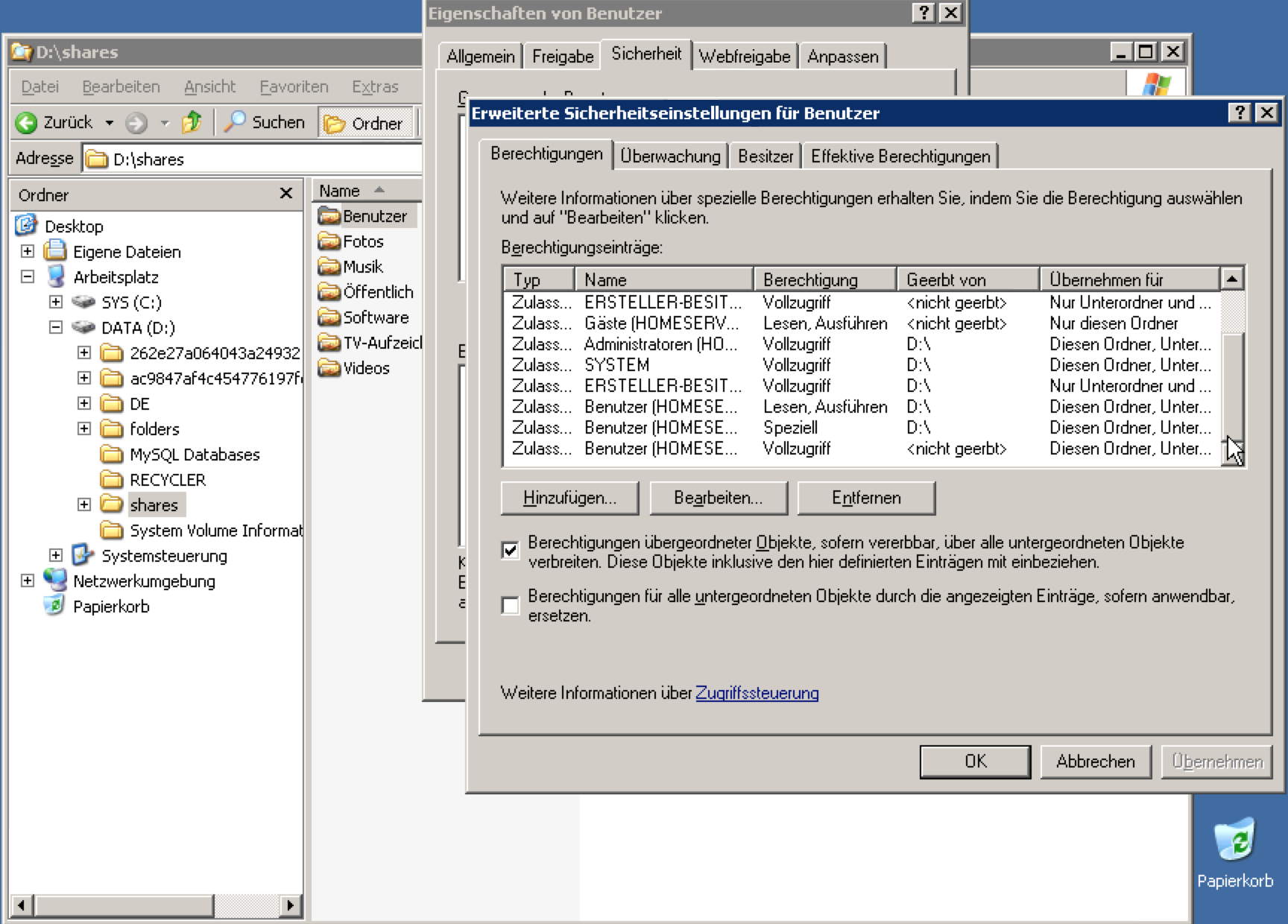The image size is (1288, 924).
Task: Collapse the DATA (D:) drive node
Action: pyautogui.click(x=56, y=327)
